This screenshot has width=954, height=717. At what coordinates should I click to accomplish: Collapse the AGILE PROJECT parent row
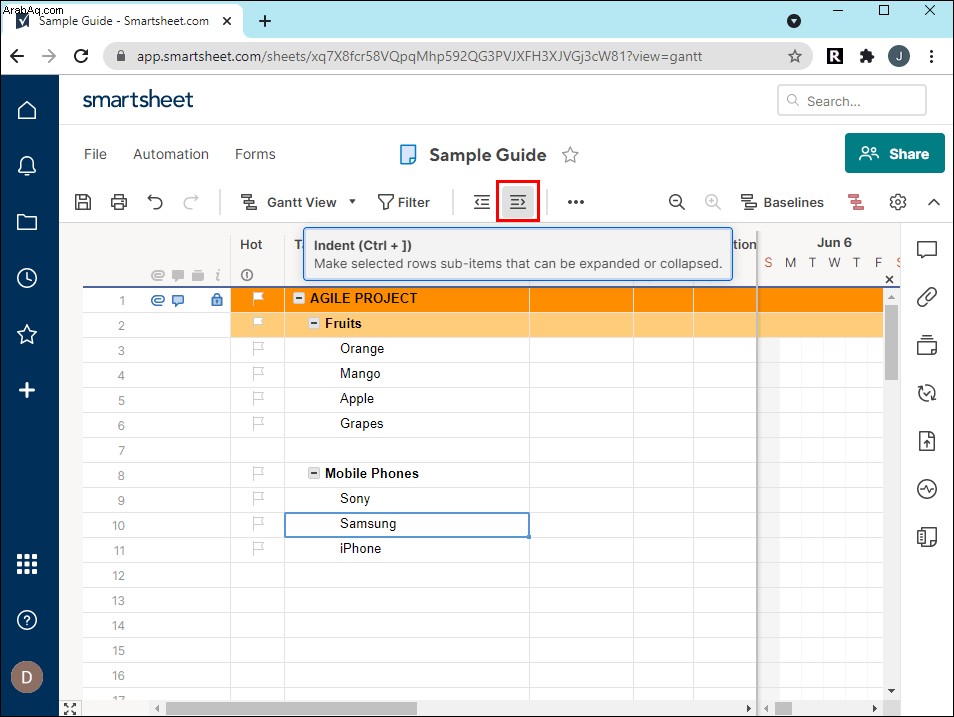(299, 298)
